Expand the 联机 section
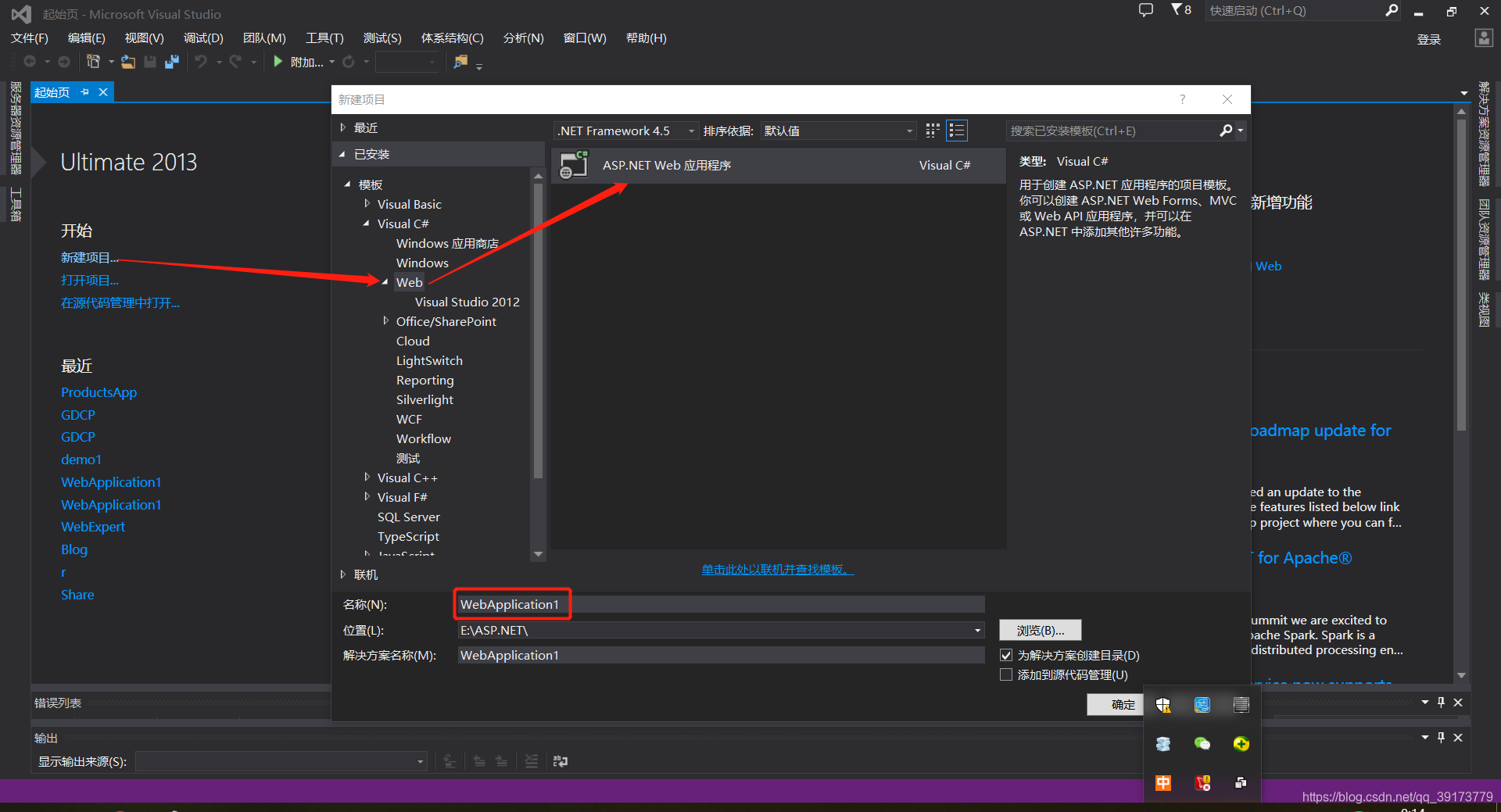Image resolution: width=1501 pixels, height=812 pixels. 342,574
